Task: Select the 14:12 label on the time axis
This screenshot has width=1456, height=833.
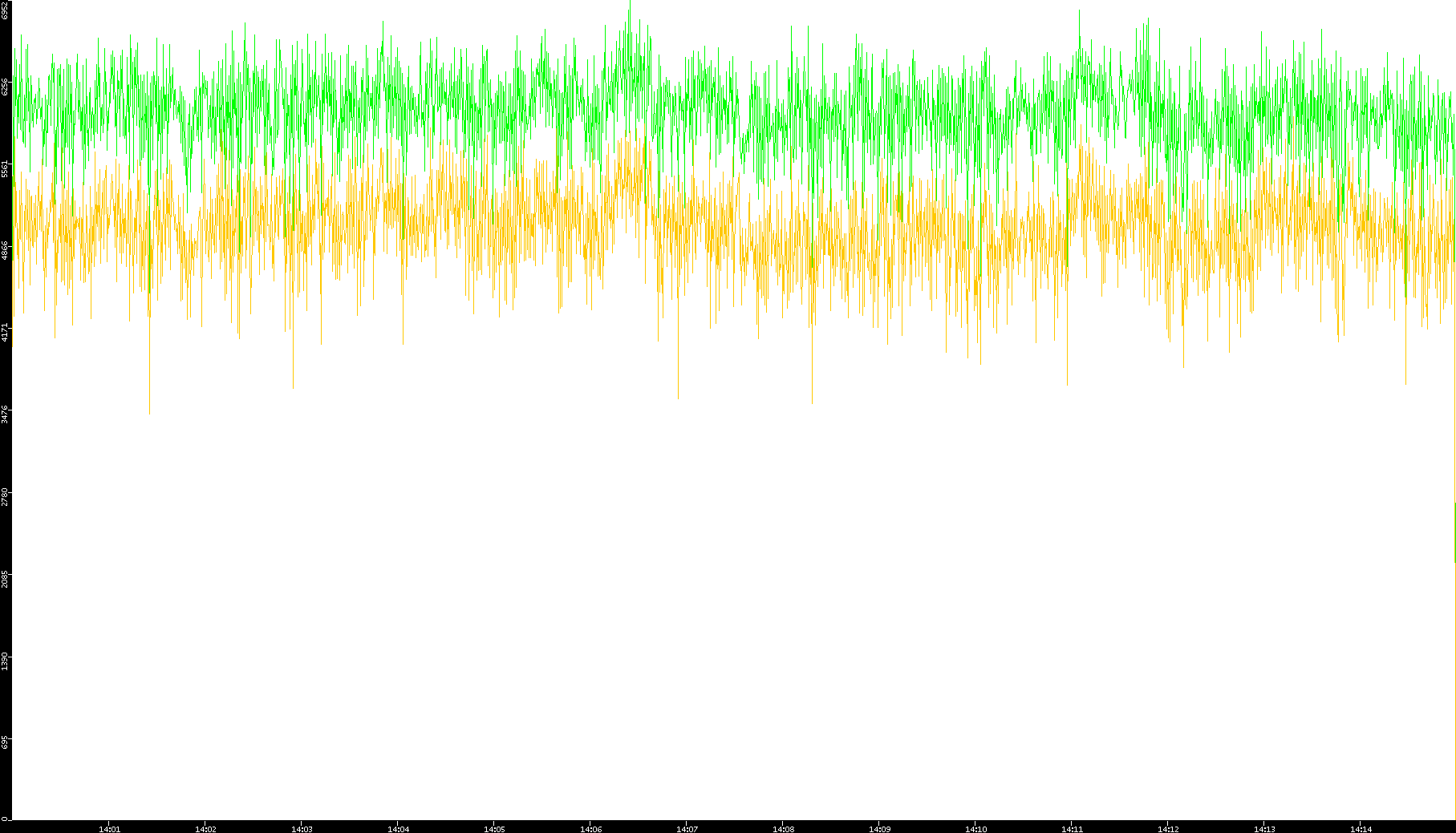Action: coord(1168,829)
